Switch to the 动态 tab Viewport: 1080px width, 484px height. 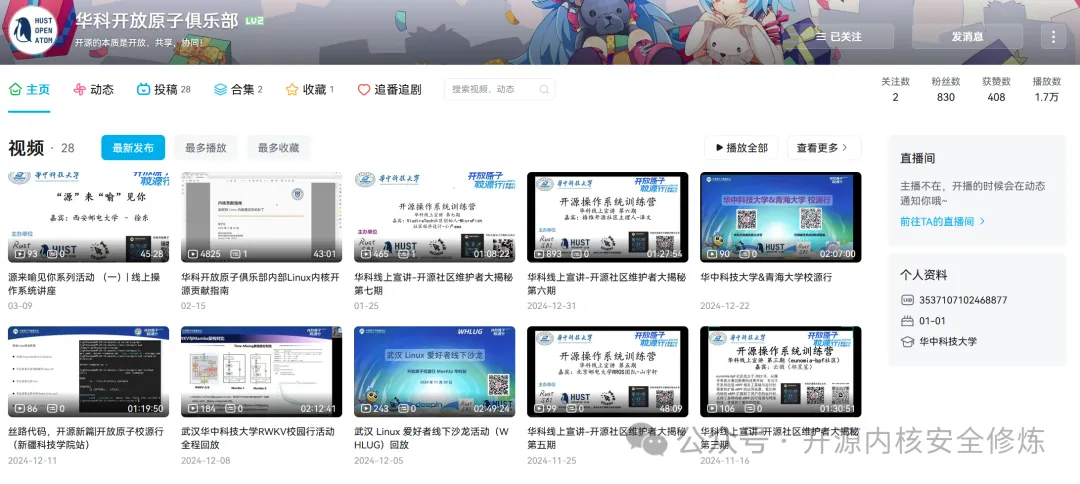tap(93, 89)
